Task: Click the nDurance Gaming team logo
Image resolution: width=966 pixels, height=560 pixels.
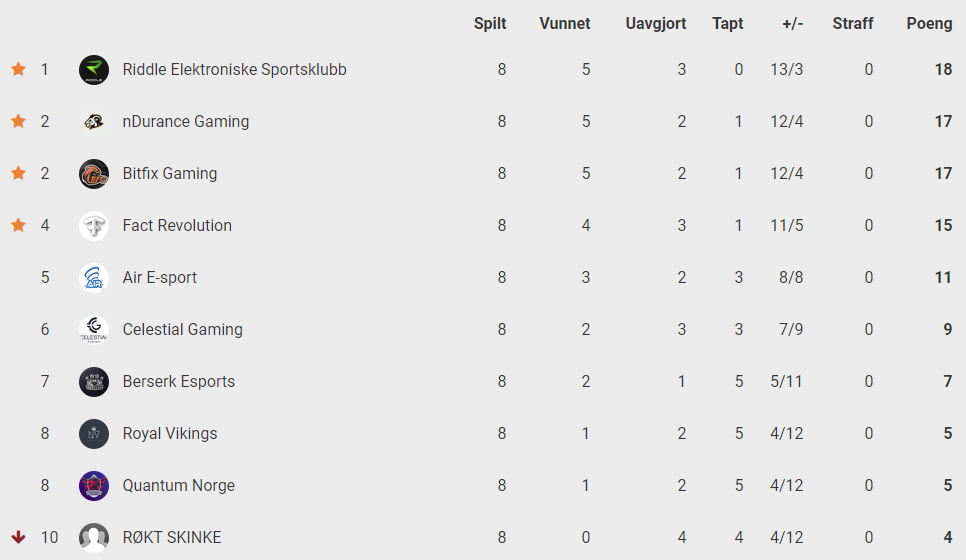Action: [94, 122]
